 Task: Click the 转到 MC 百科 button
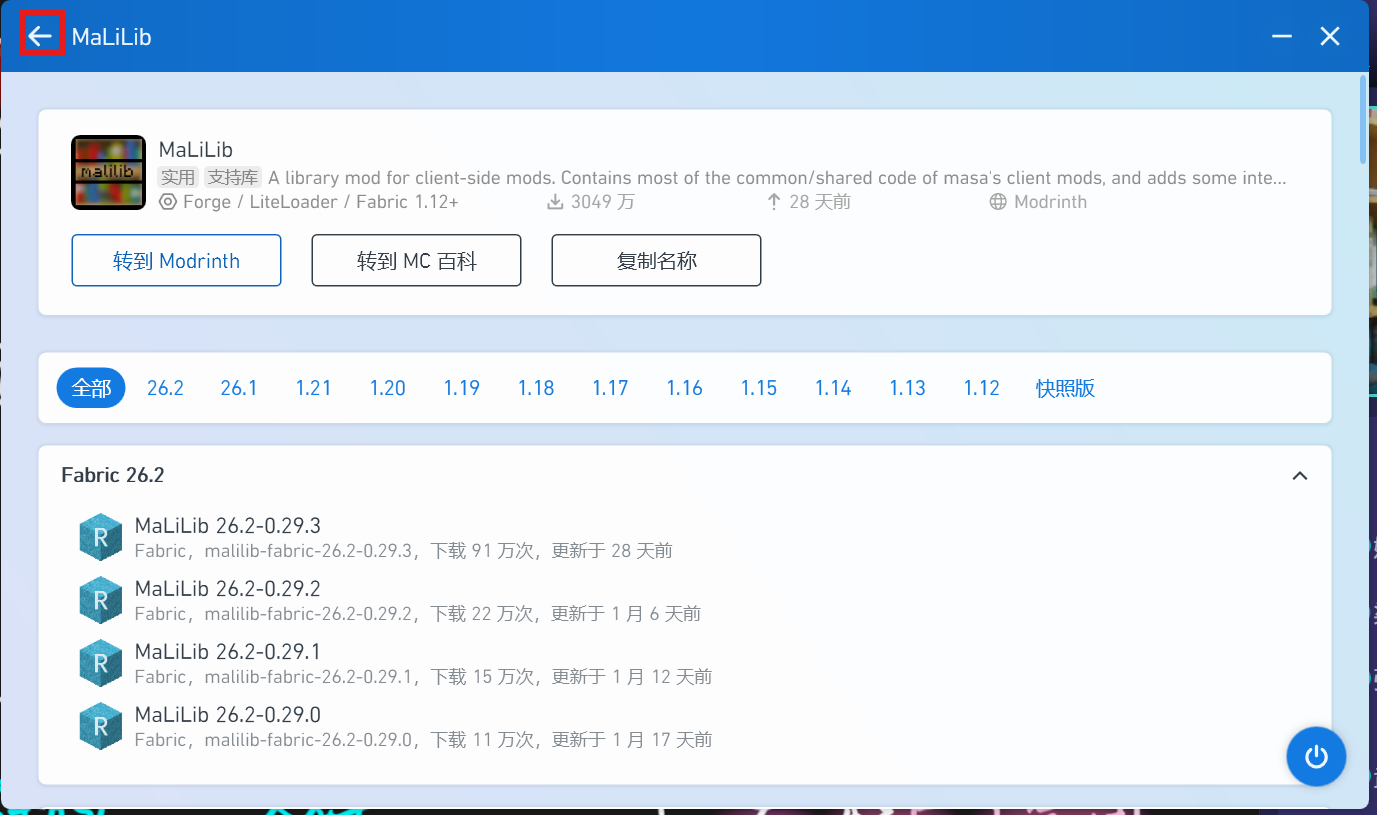(x=417, y=261)
